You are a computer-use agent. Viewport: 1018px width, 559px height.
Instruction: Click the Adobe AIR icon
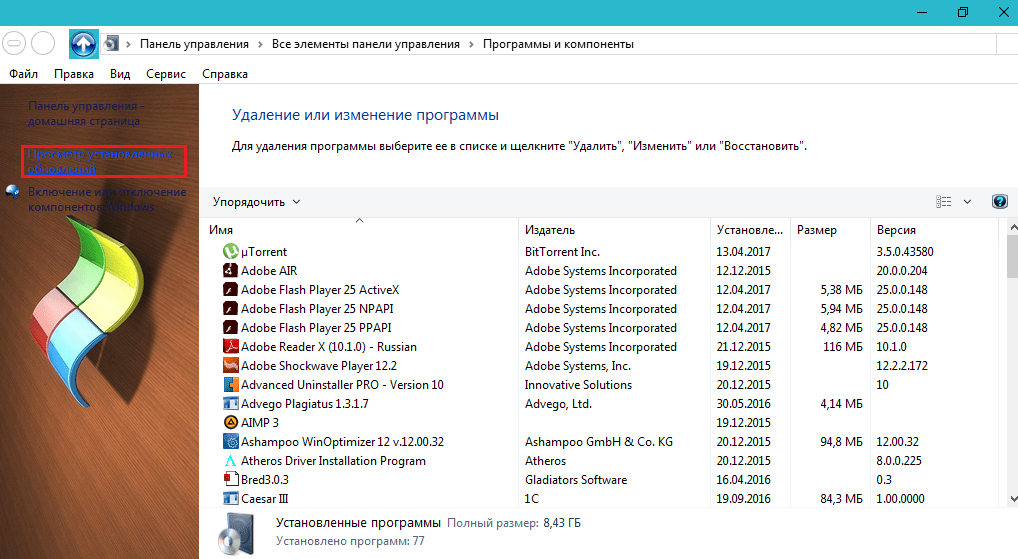coord(230,270)
